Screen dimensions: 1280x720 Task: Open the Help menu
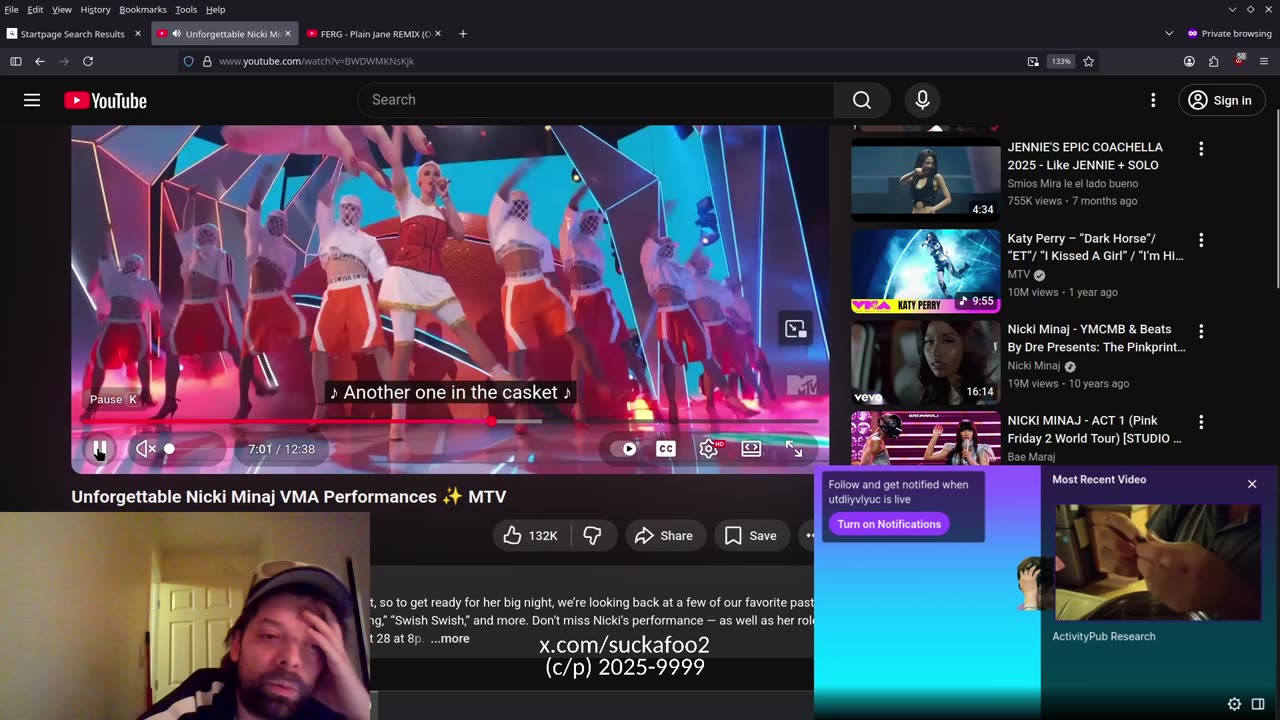pyautogui.click(x=215, y=9)
